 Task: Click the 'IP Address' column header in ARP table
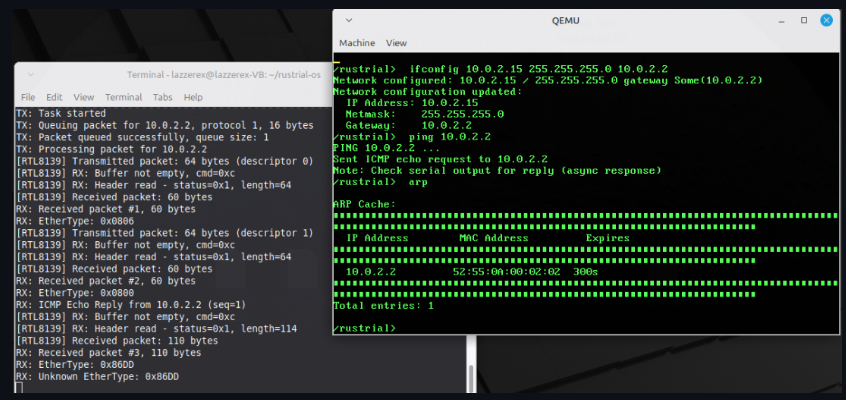click(377, 238)
